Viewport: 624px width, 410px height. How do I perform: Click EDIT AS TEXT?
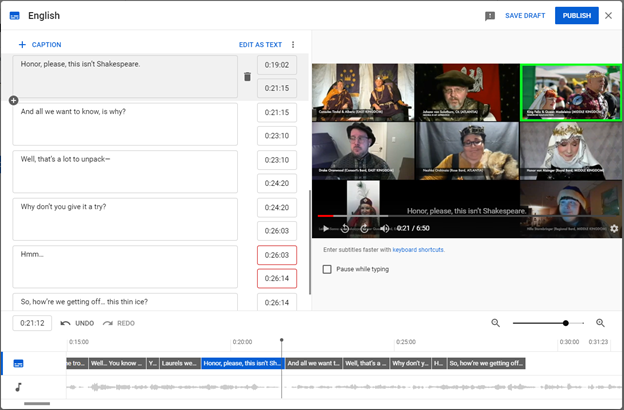click(x=260, y=45)
